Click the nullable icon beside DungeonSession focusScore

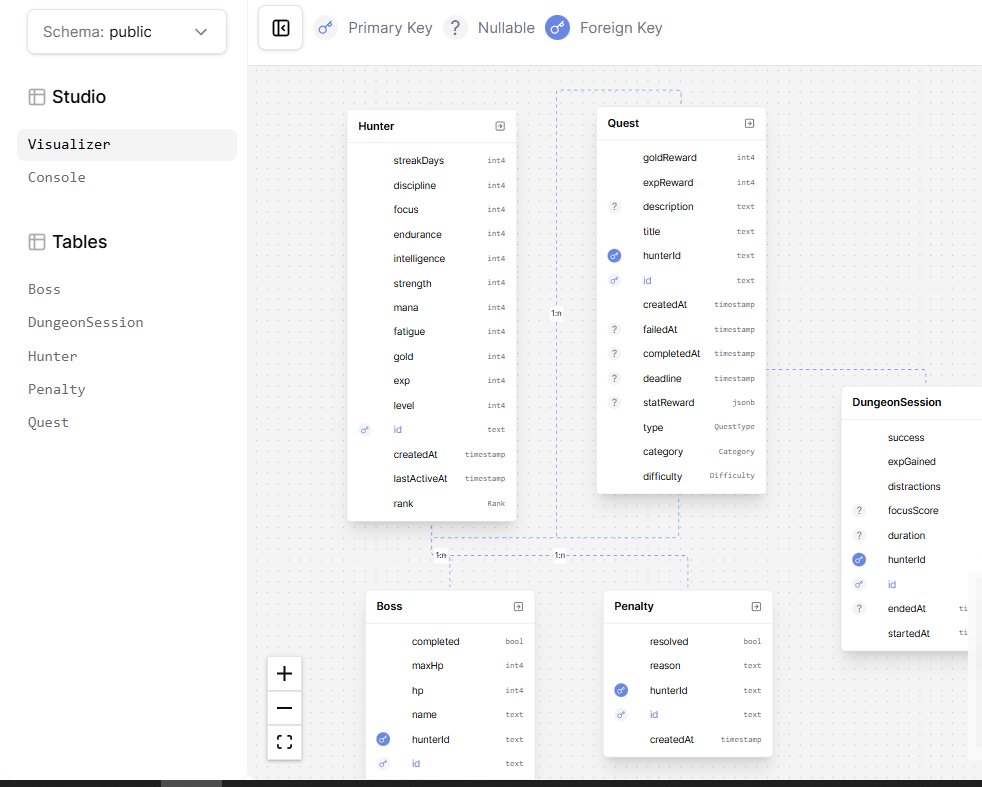859,511
